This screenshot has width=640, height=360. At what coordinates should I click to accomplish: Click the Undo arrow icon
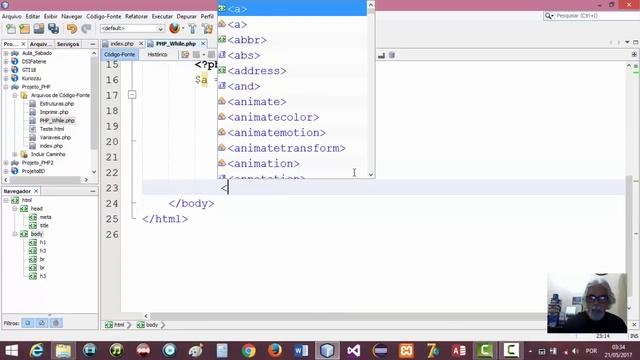[x=72, y=29]
